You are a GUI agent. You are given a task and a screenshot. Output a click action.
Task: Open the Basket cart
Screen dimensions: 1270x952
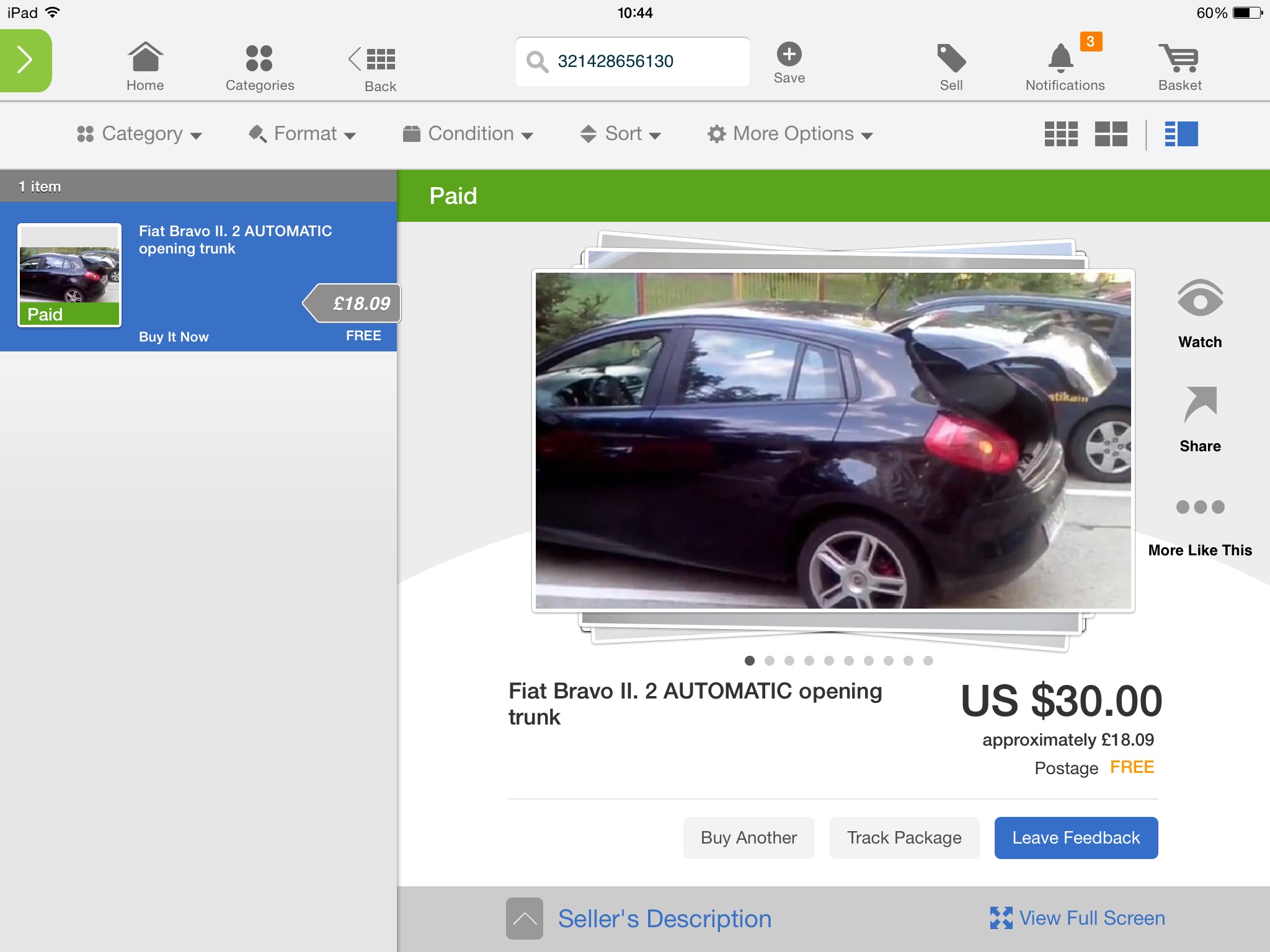point(1180,68)
